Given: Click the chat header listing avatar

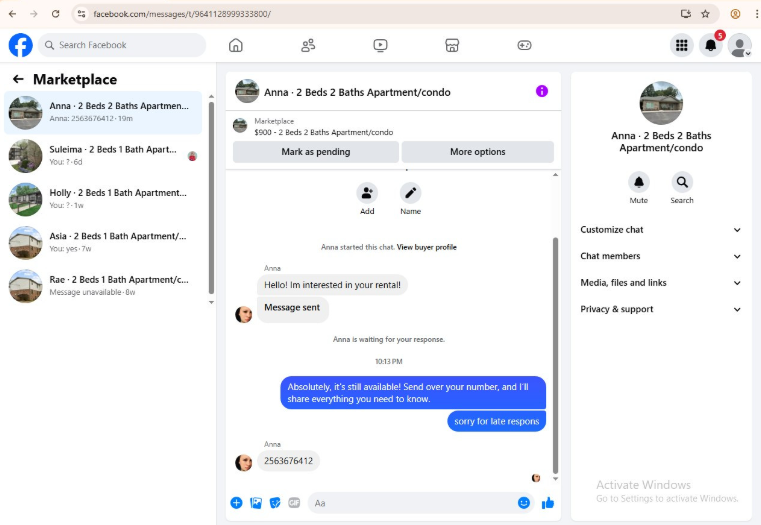Looking at the screenshot, I should tap(247, 91).
